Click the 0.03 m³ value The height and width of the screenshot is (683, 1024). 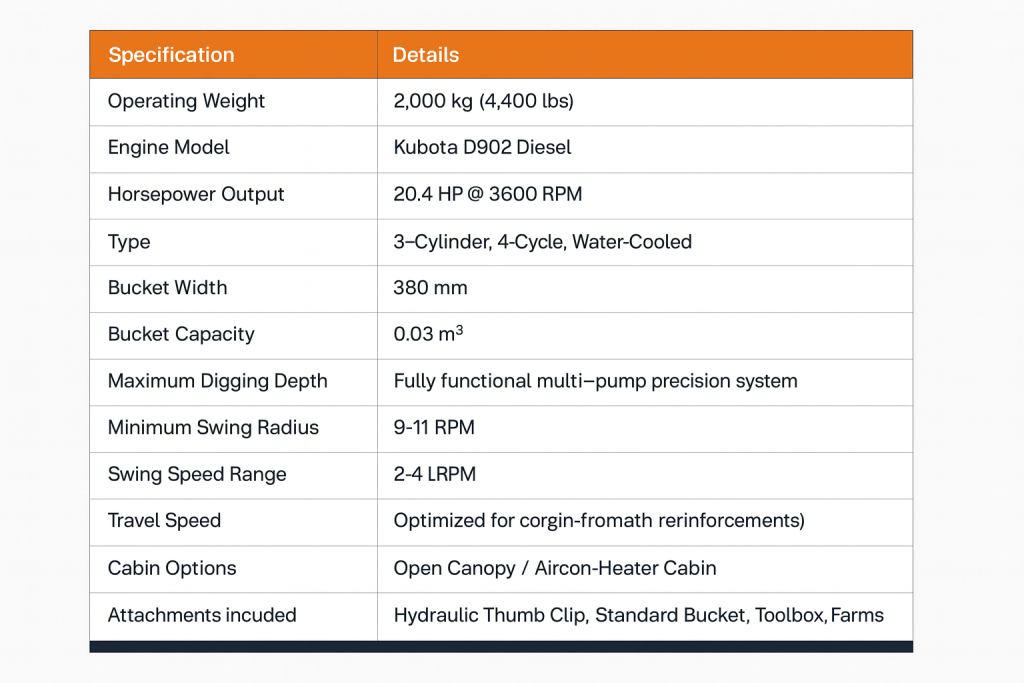[428, 334]
